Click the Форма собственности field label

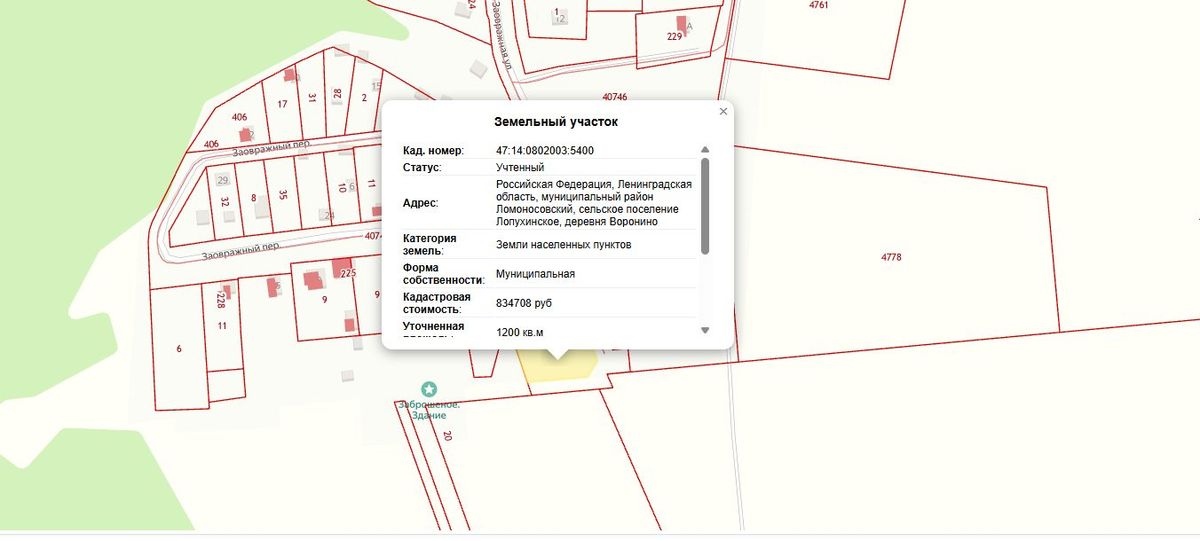click(x=446, y=274)
